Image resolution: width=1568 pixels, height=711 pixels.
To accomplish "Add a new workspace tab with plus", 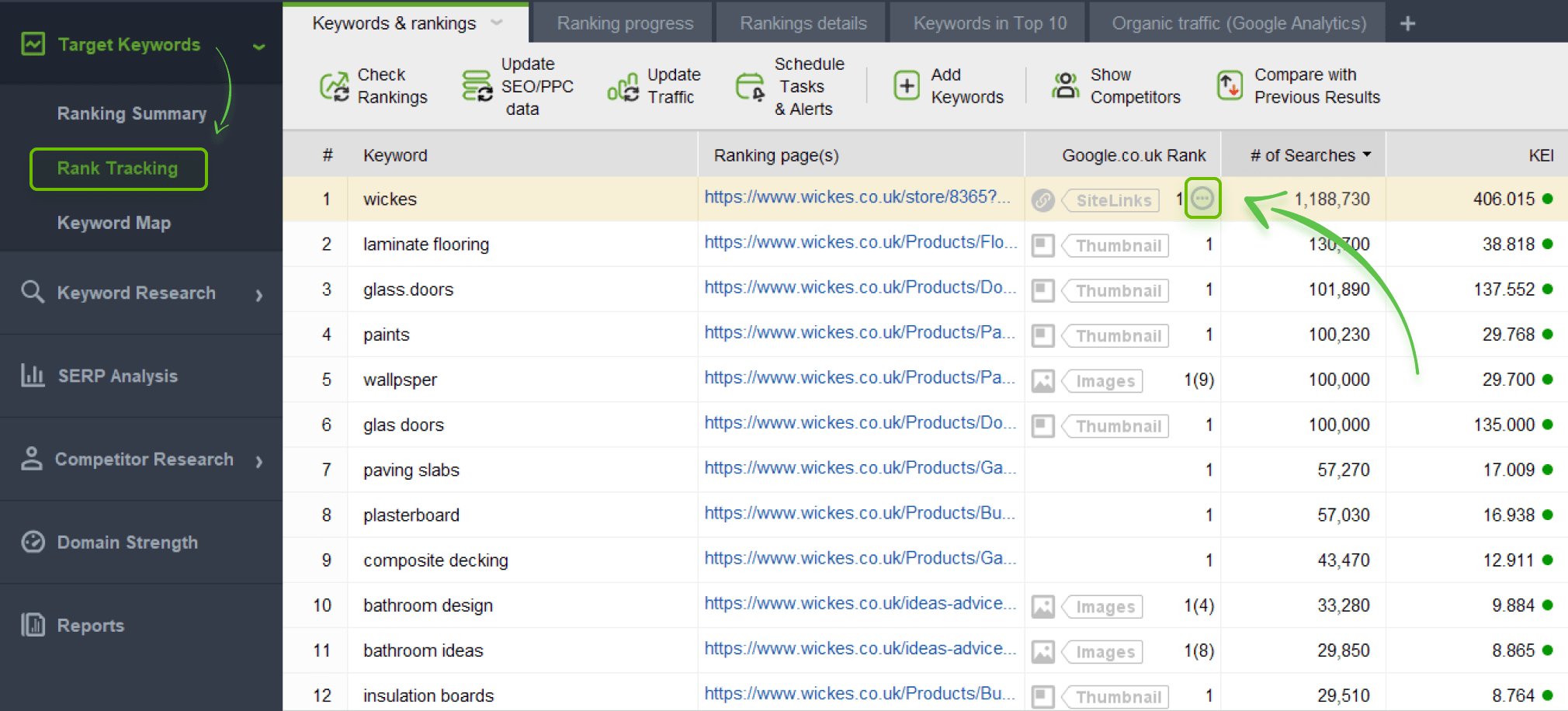I will (x=1407, y=24).
